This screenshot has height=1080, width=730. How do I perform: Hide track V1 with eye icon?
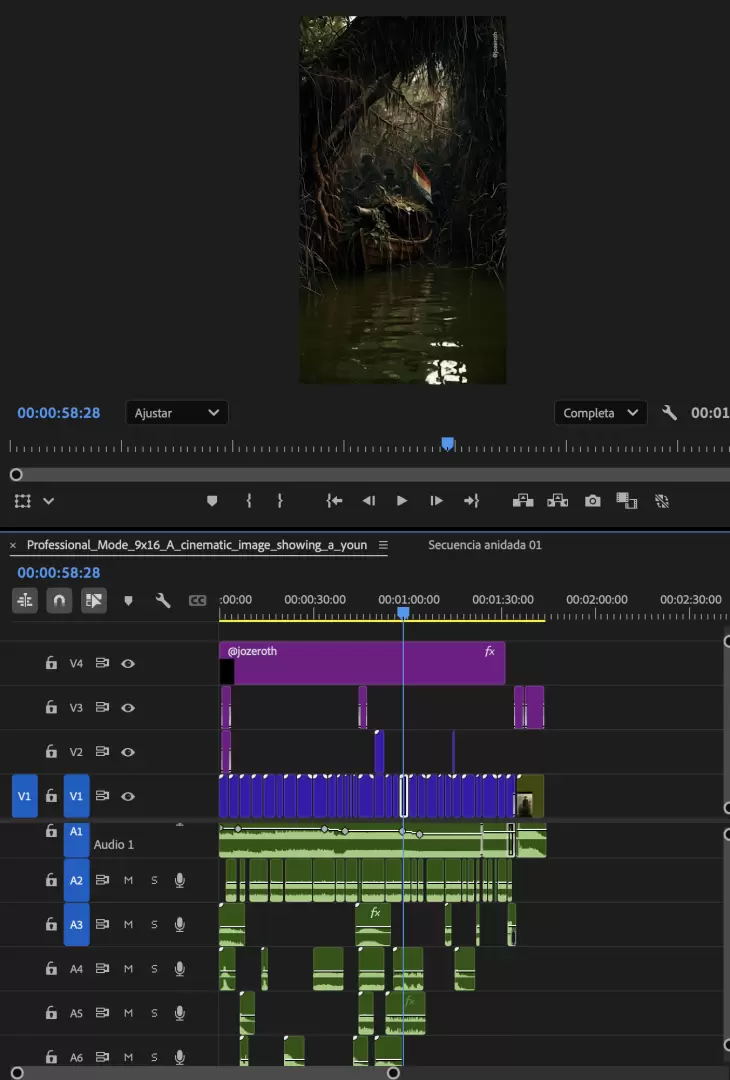point(128,796)
